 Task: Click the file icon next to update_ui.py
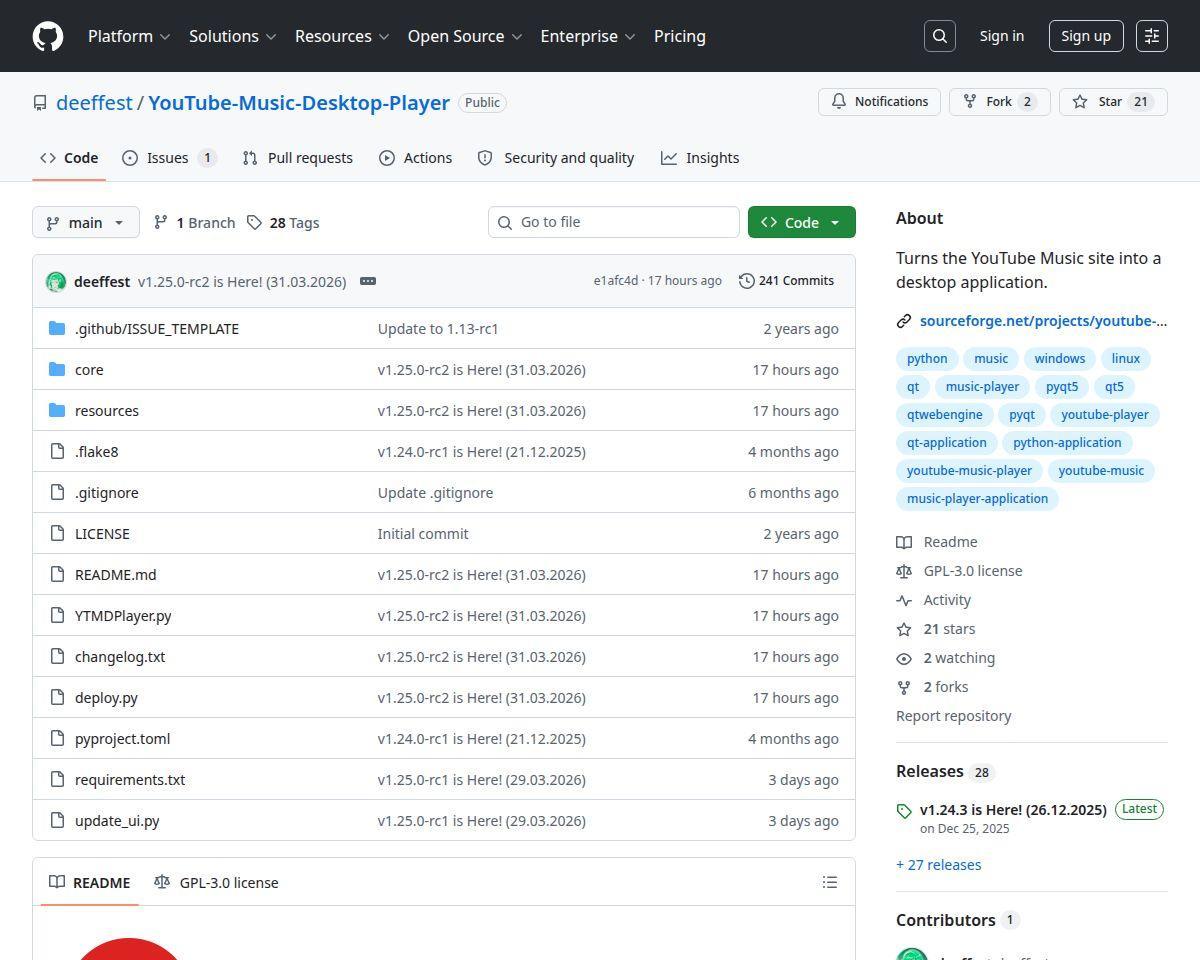pyautogui.click(x=57, y=820)
